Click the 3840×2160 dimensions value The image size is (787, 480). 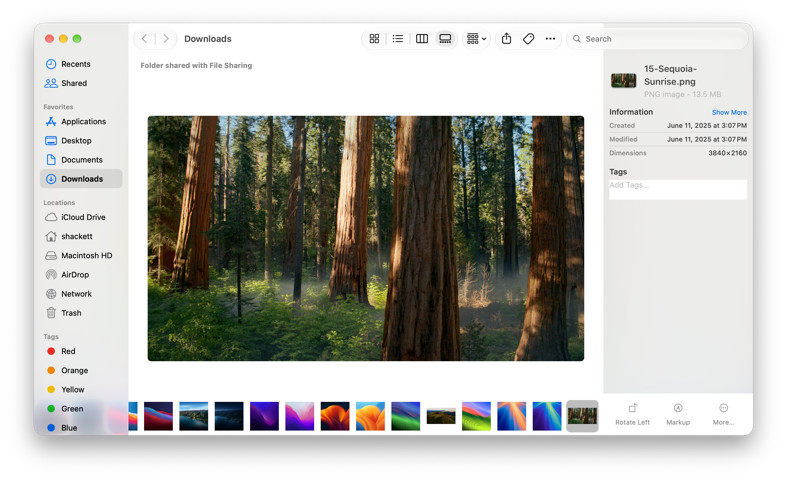pos(727,153)
